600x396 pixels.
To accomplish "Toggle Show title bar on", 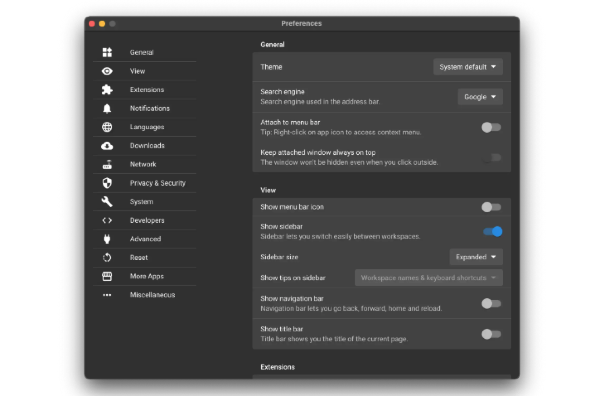I will [491, 334].
